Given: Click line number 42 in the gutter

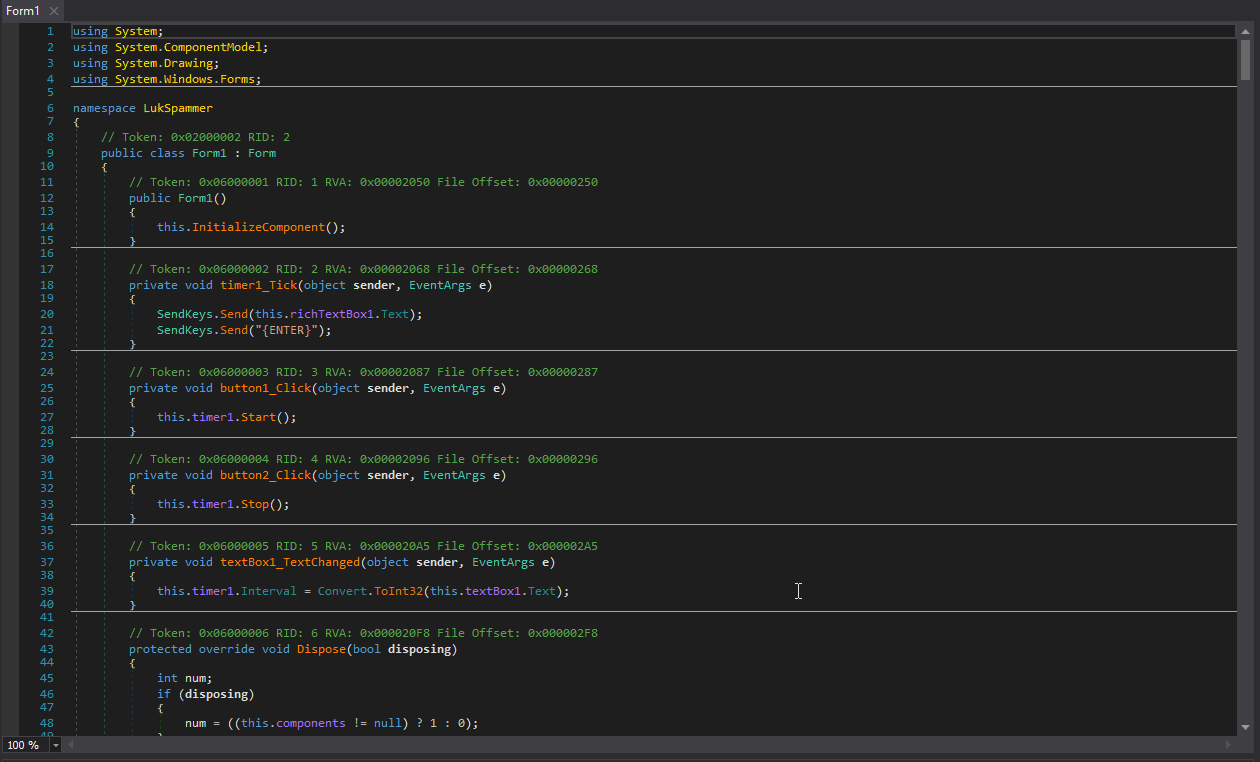Looking at the screenshot, I should tap(47, 633).
